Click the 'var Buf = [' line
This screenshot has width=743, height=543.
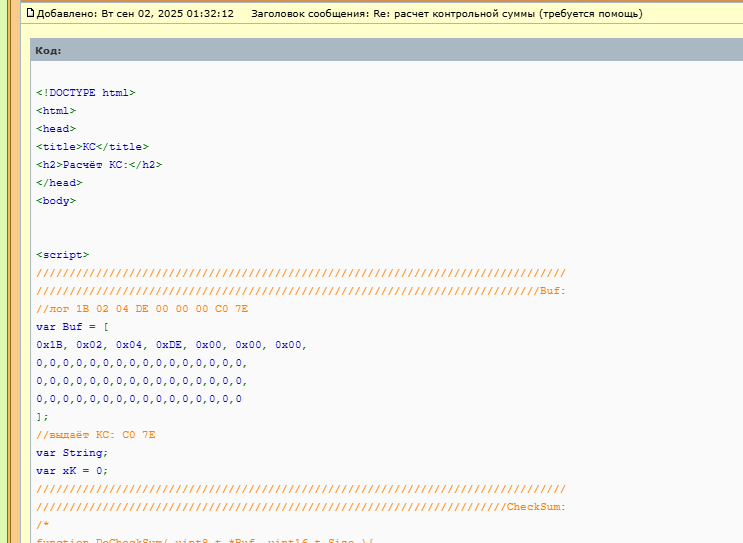pyautogui.click(x=72, y=327)
